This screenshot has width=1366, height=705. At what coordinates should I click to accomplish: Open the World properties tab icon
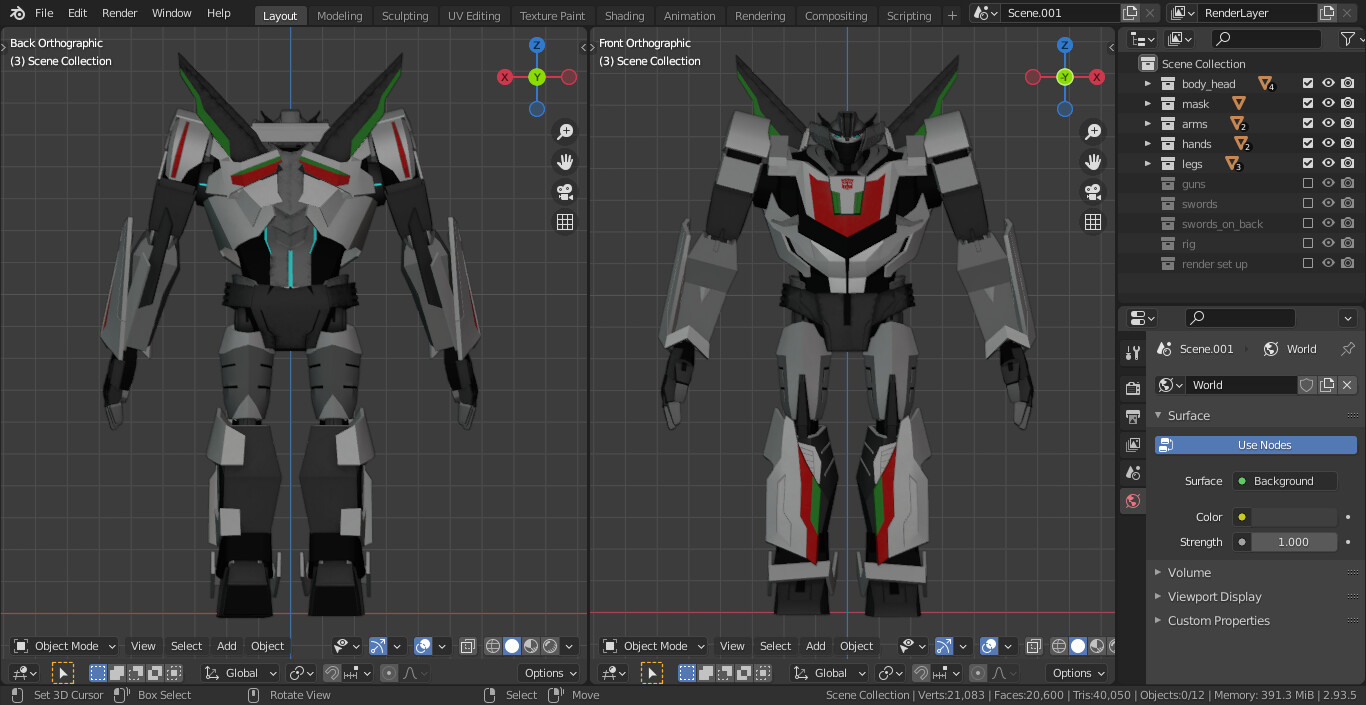[1133, 500]
